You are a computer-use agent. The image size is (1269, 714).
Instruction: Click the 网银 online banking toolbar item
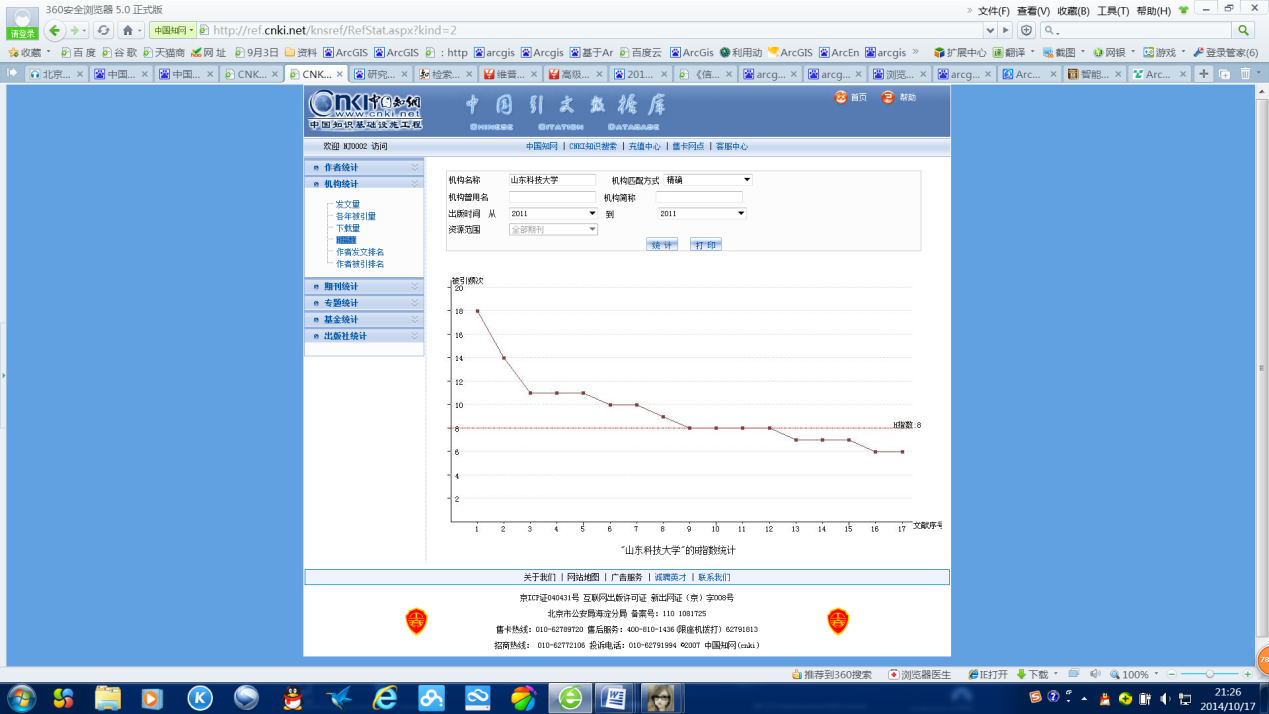point(1110,52)
